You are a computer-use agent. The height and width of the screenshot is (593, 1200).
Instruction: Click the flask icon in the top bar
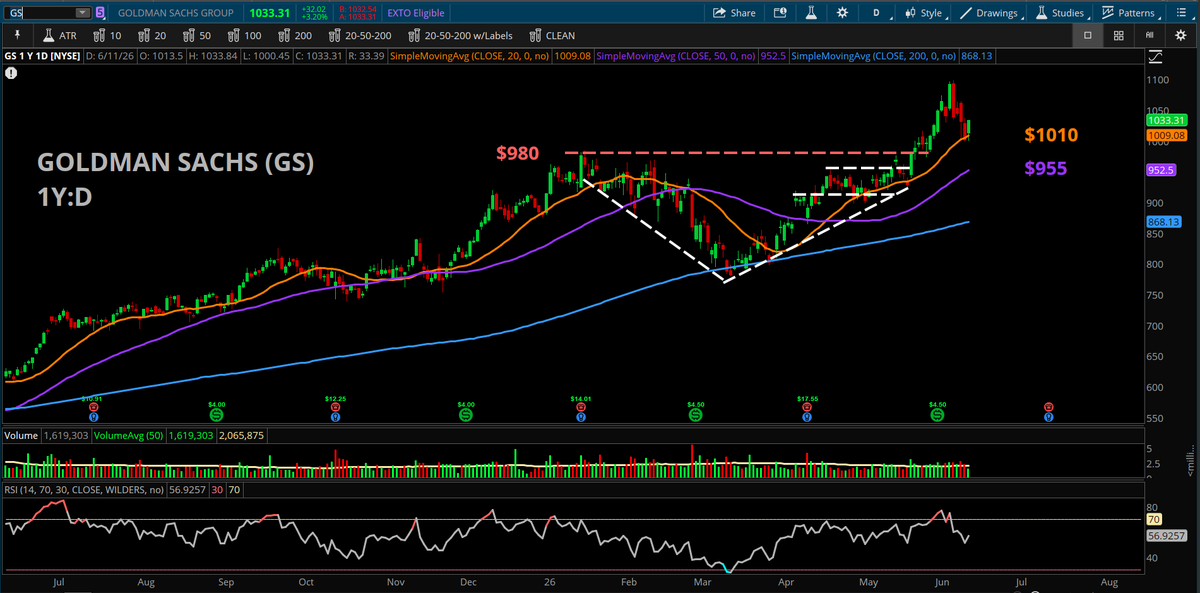pyautogui.click(x=812, y=13)
